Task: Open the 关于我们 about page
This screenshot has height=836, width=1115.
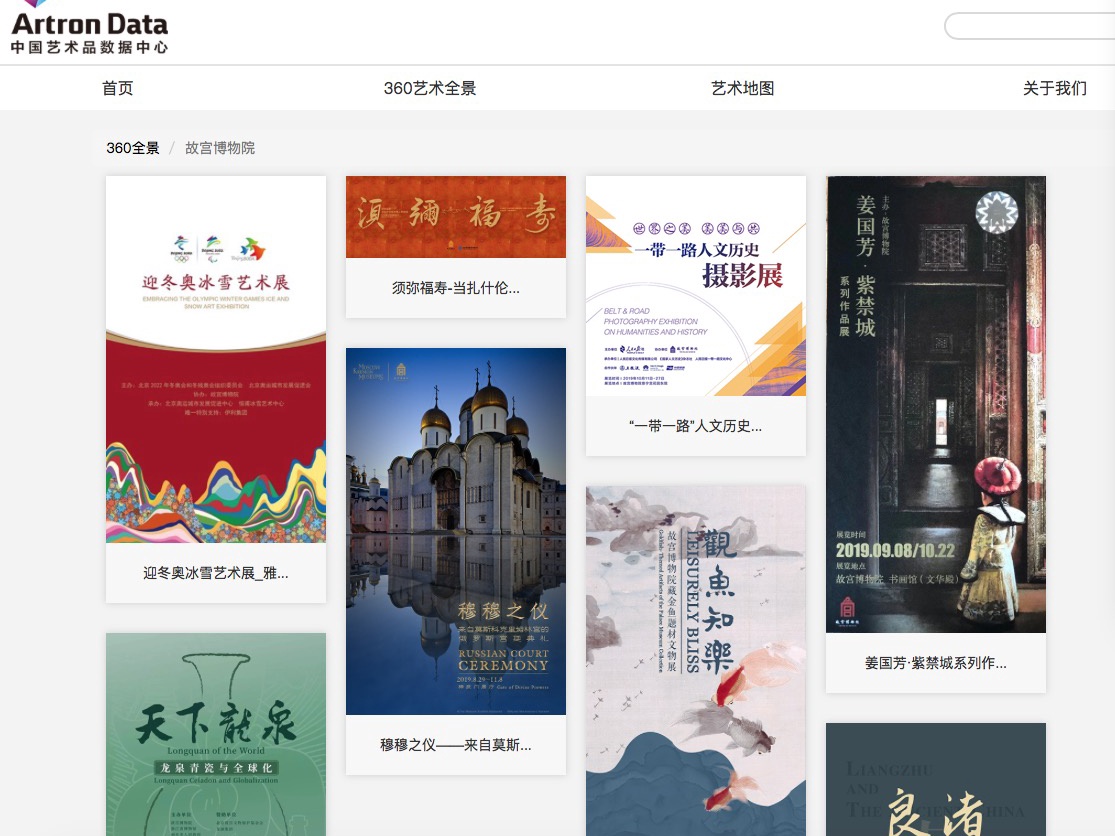Action: point(1054,88)
